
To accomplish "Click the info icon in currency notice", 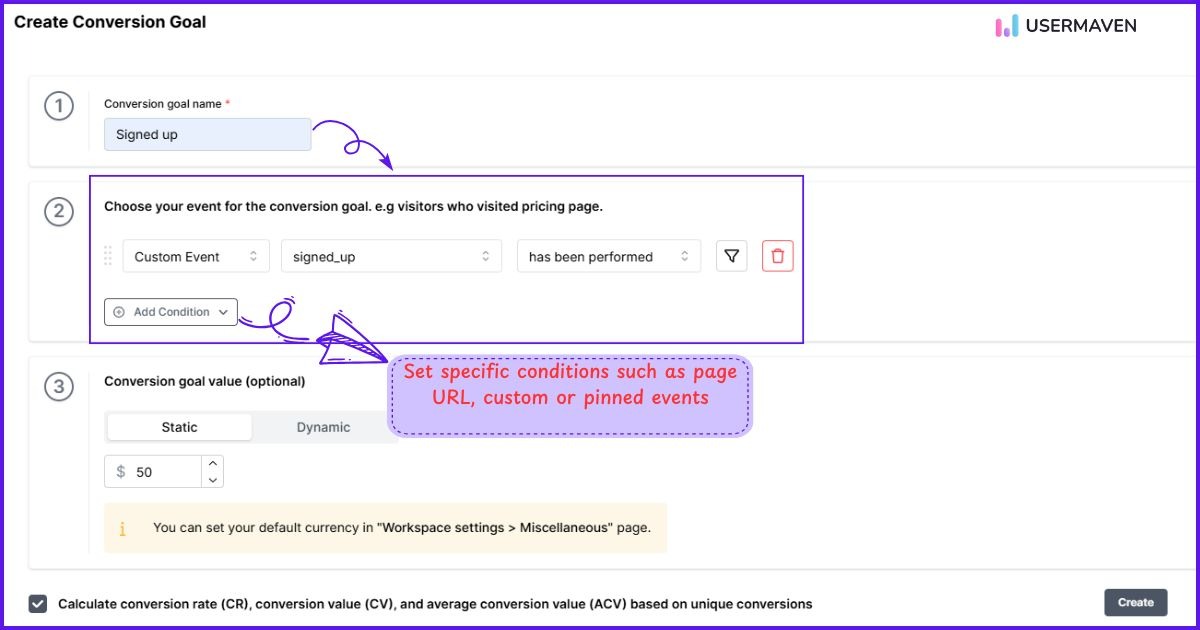I will pos(123,528).
